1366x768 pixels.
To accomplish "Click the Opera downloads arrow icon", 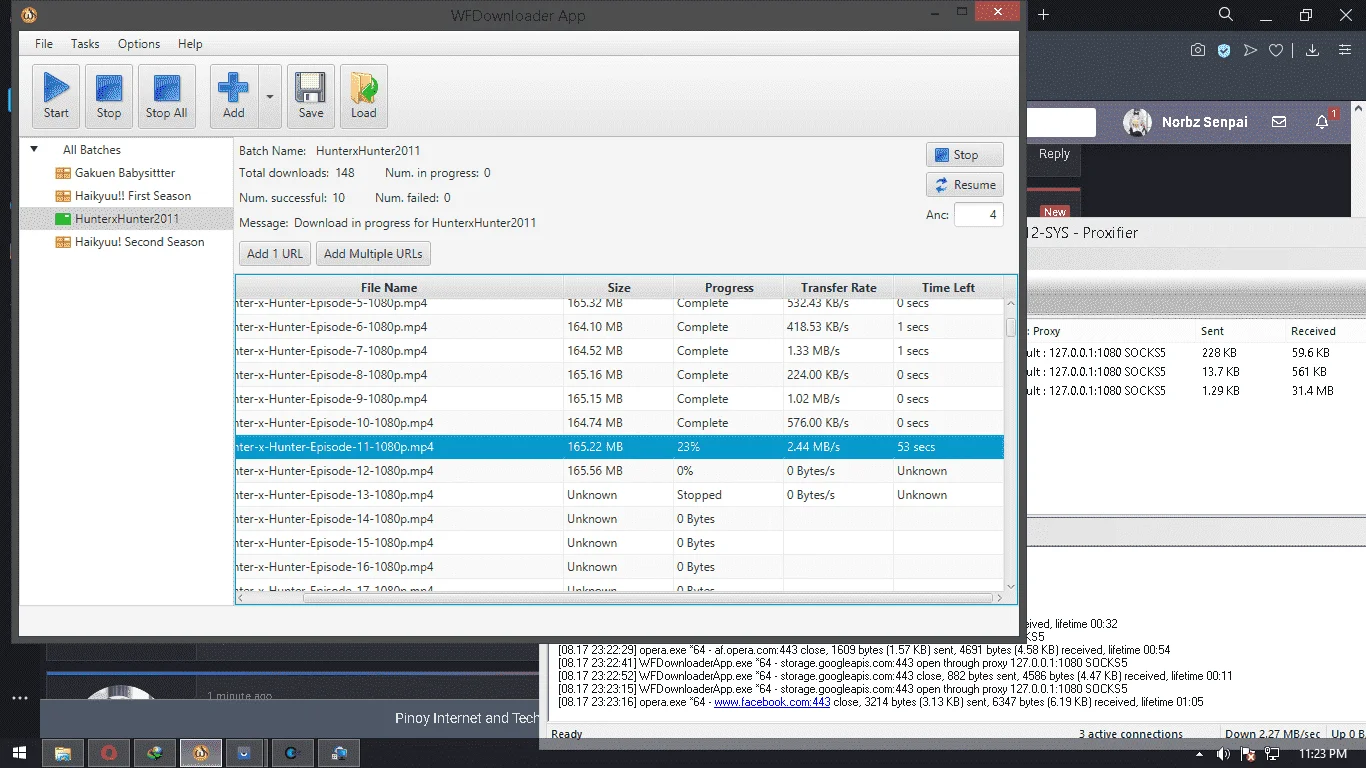I will point(1313,51).
